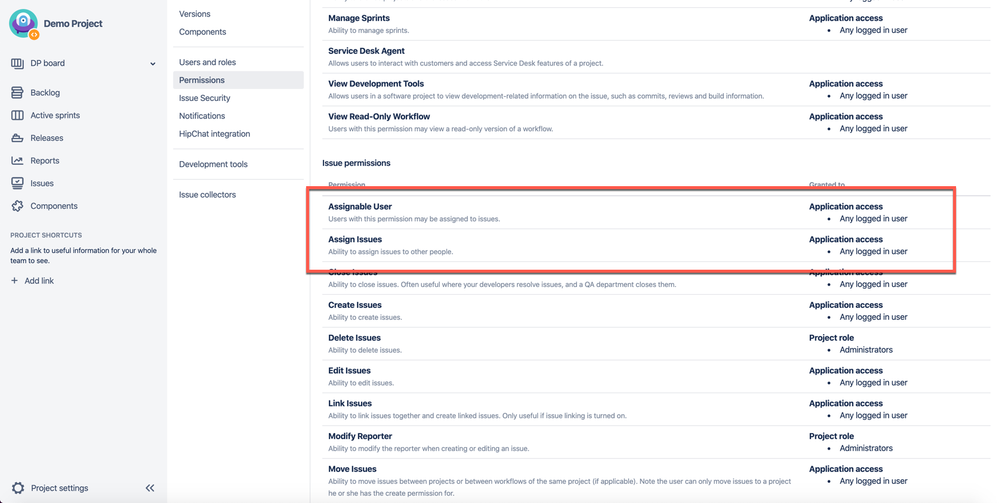Click DP board label in sidebar
This screenshot has width=999, height=503.
coord(47,63)
